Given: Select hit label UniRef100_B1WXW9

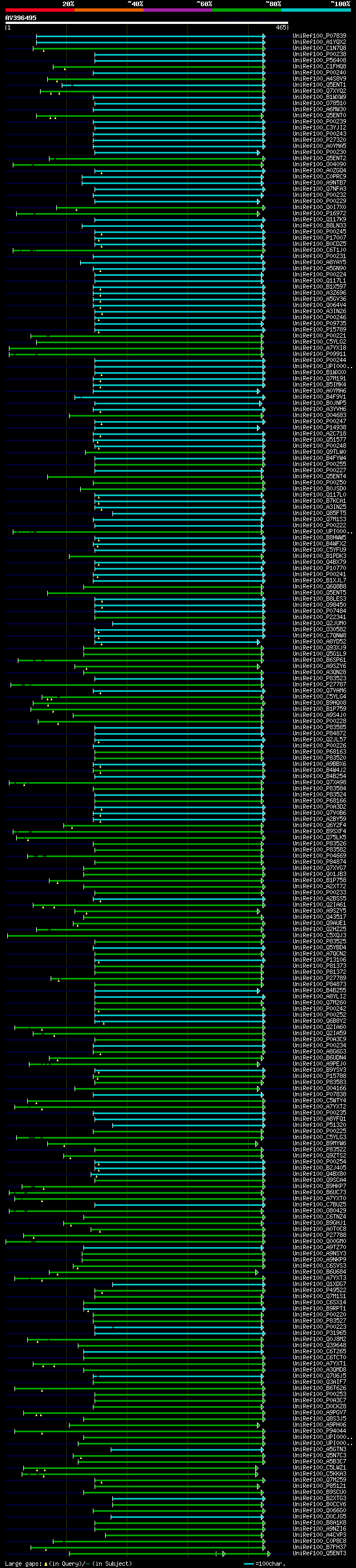Looking at the screenshot, I should coord(319,97).
